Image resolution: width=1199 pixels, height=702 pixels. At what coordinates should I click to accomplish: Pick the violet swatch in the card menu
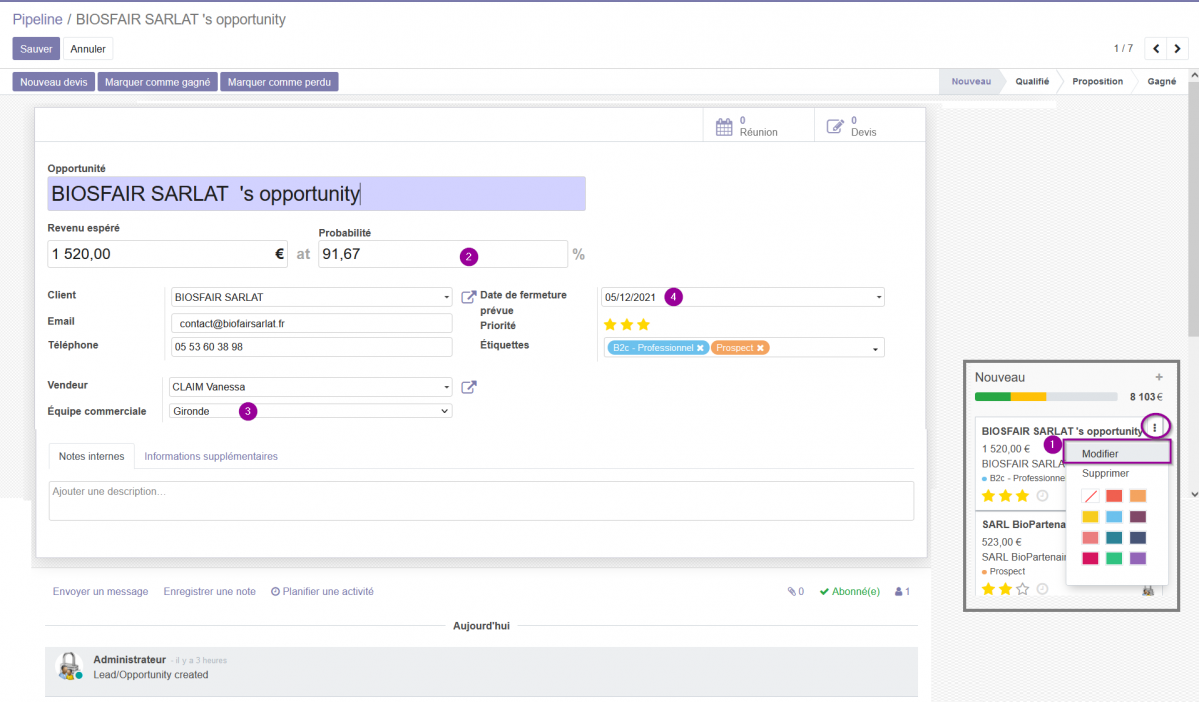pyautogui.click(x=1138, y=558)
